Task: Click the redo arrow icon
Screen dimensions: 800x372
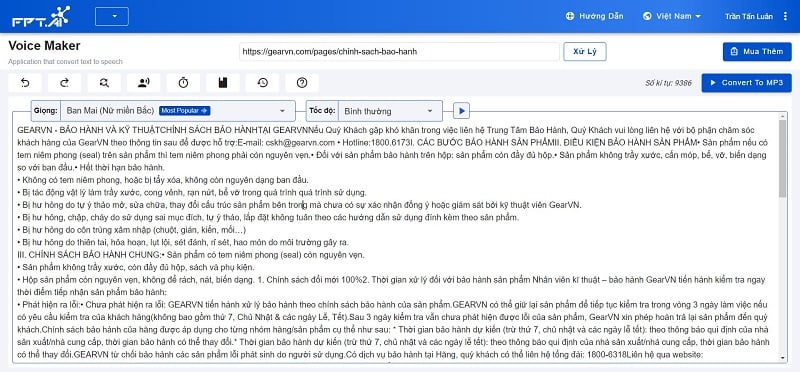Action: click(x=64, y=83)
